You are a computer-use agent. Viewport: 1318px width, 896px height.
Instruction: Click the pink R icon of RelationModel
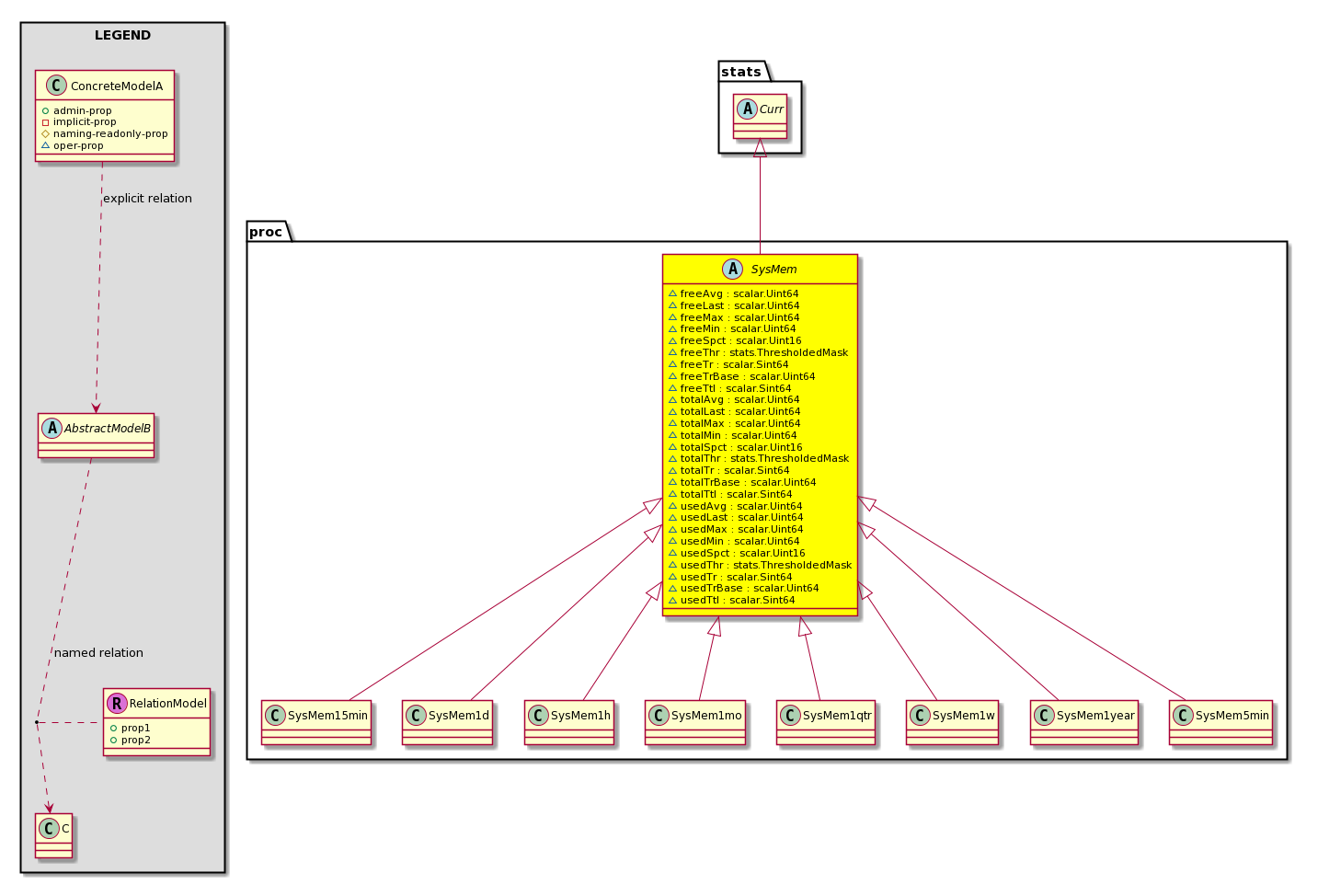(117, 703)
